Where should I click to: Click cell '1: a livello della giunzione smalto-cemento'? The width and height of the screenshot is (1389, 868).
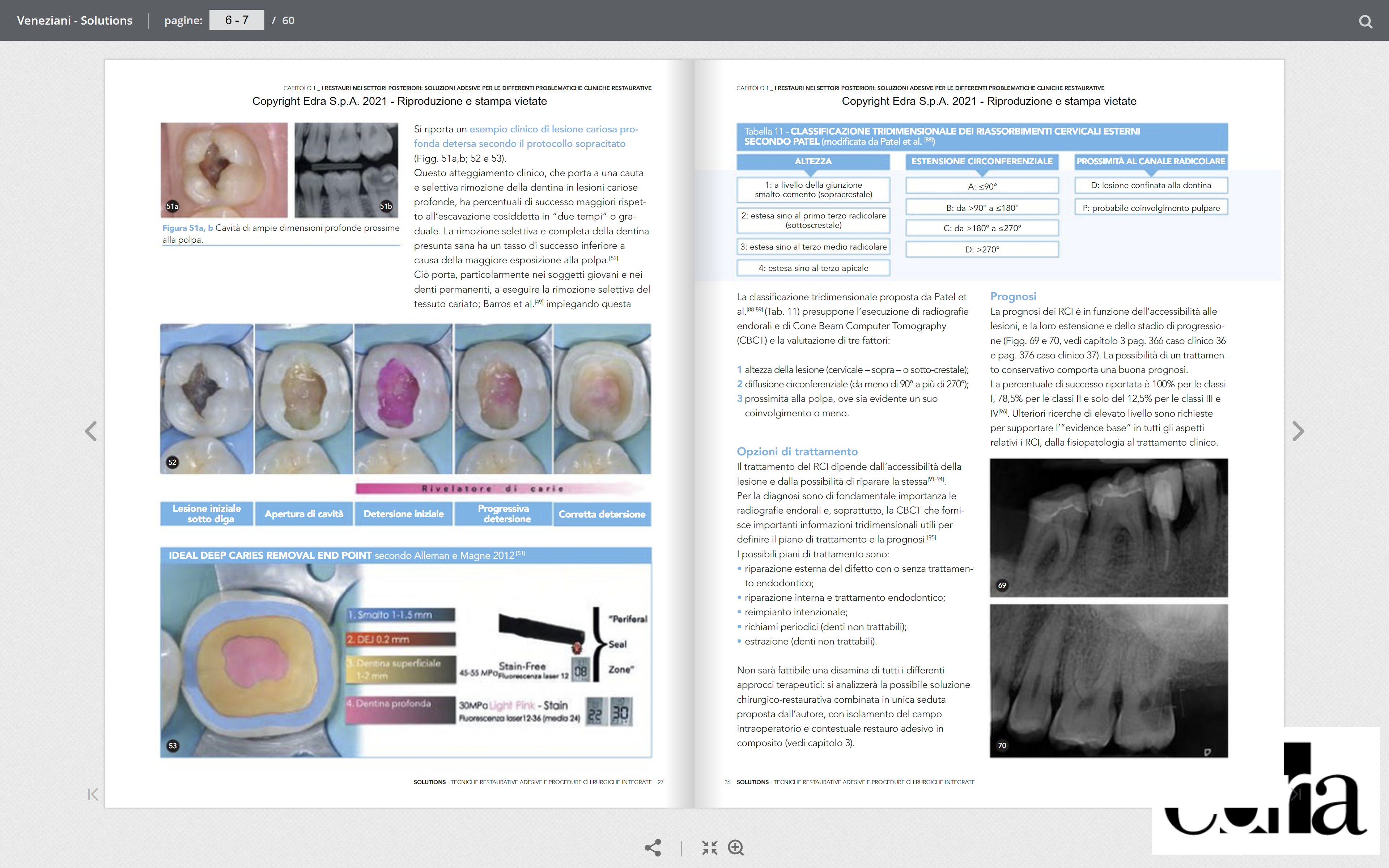click(x=813, y=190)
